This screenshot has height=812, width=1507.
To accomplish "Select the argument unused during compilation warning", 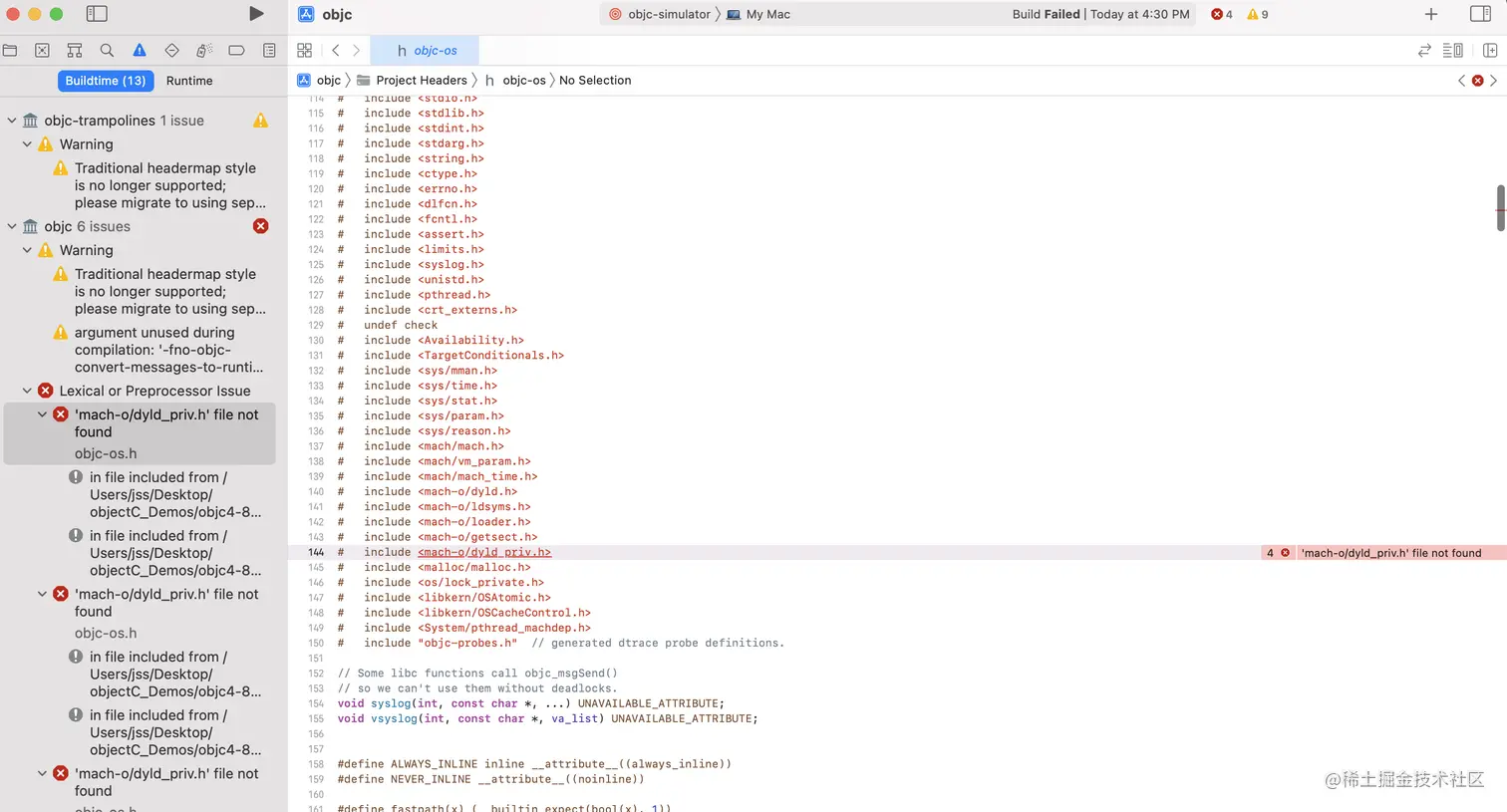I will pyautogui.click(x=159, y=350).
